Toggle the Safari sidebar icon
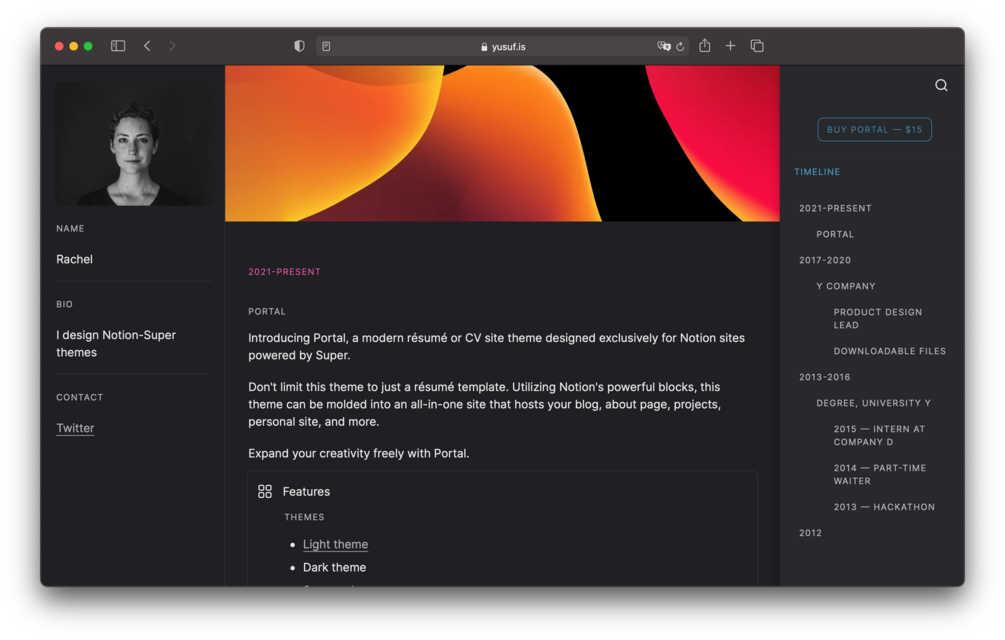 (118, 46)
